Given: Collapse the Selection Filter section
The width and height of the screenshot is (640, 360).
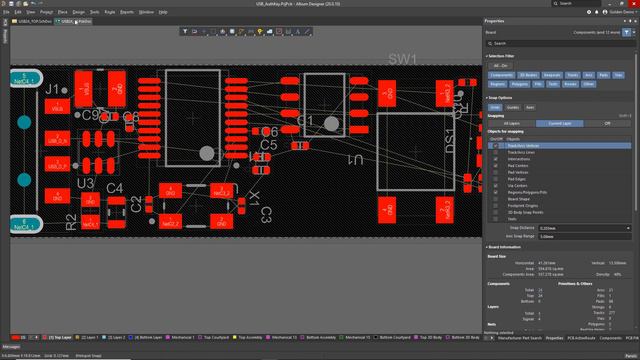Looking at the screenshot, I should point(487,56).
